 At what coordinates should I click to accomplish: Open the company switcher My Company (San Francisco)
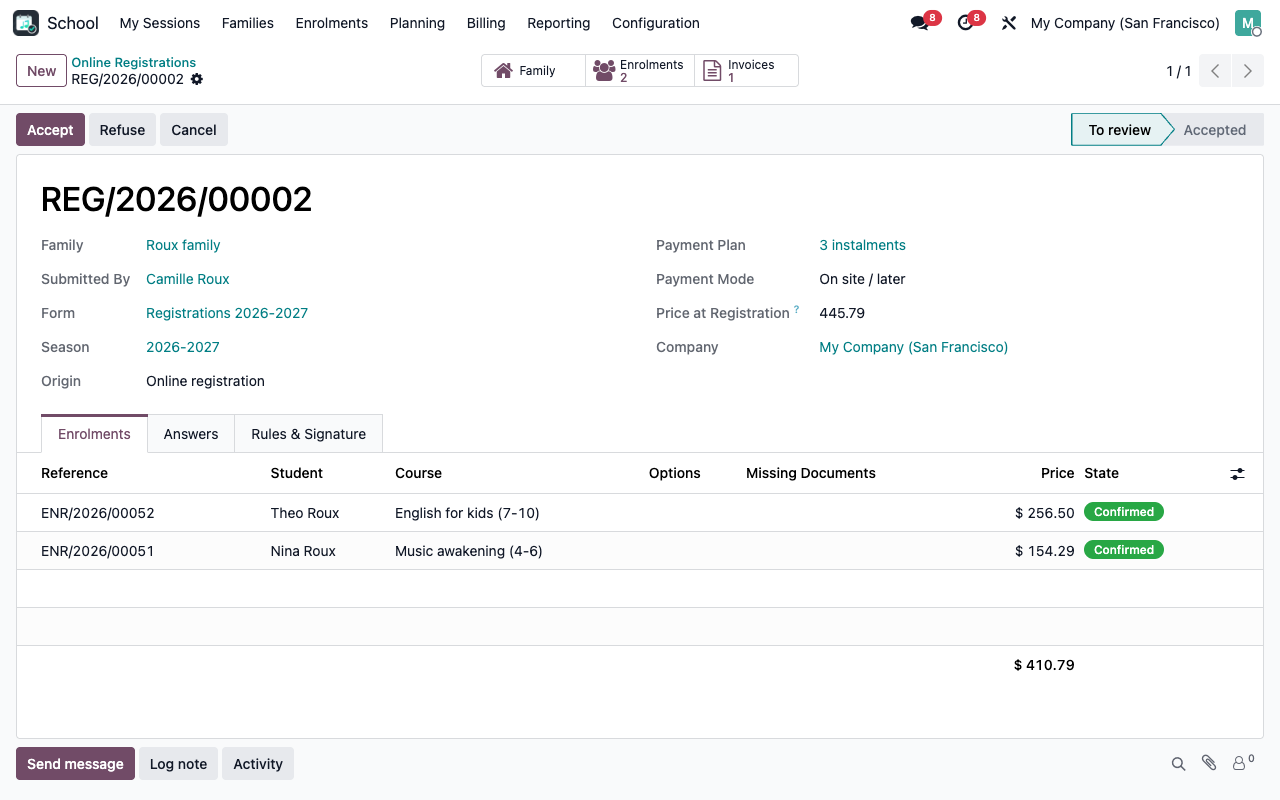pyautogui.click(x=1125, y=23)
